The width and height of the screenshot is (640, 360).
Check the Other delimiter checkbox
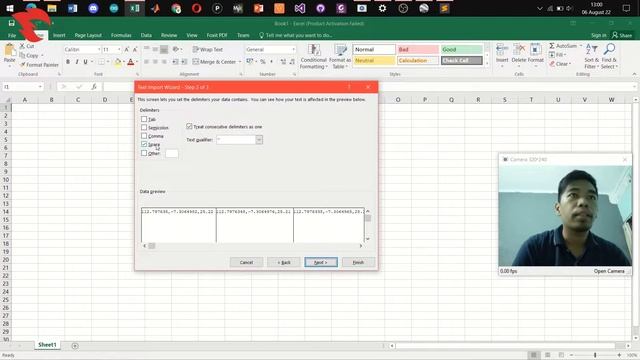click(144, 153)
